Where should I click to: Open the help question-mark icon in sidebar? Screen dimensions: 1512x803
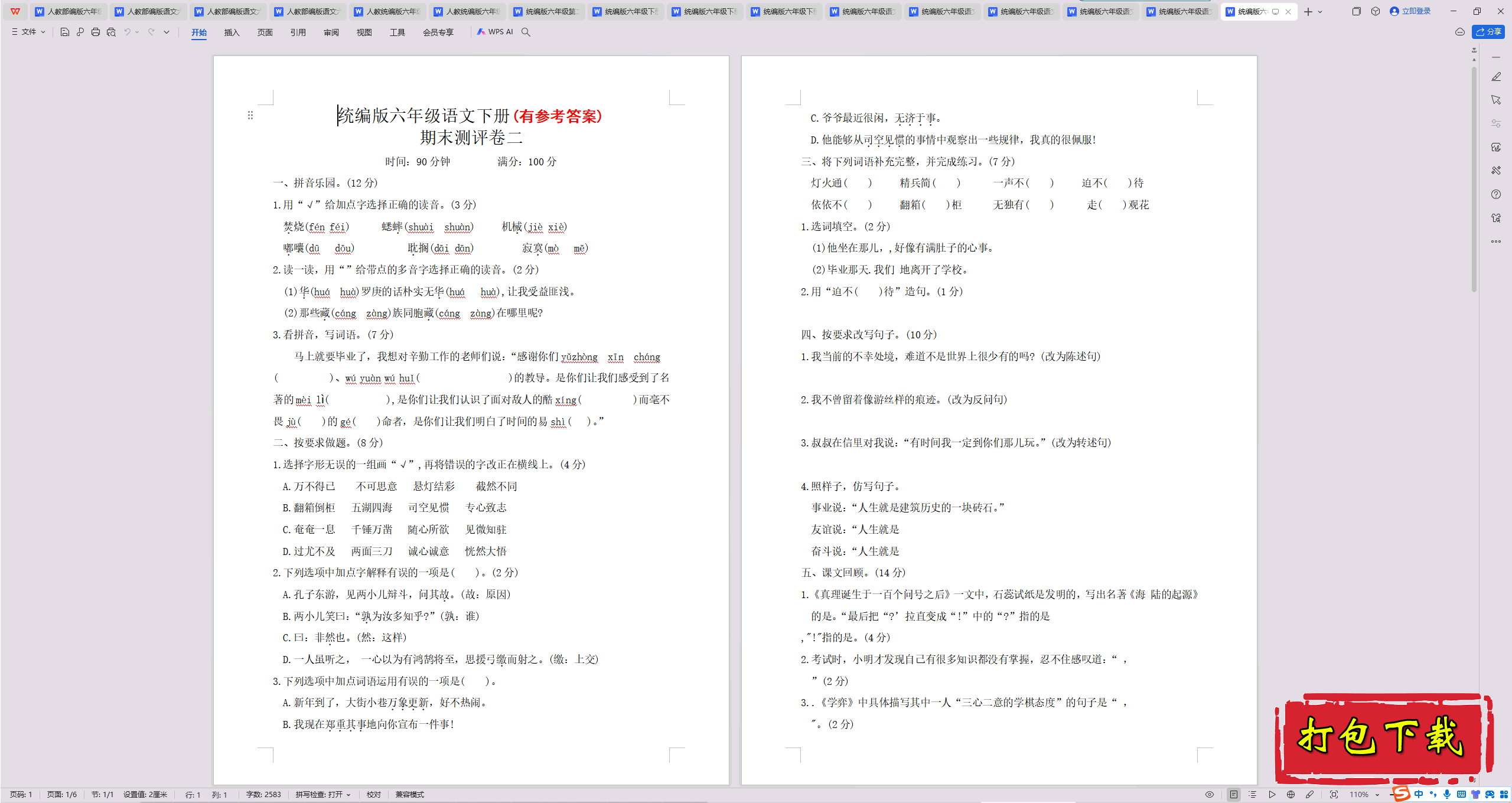pos(1496,194)
